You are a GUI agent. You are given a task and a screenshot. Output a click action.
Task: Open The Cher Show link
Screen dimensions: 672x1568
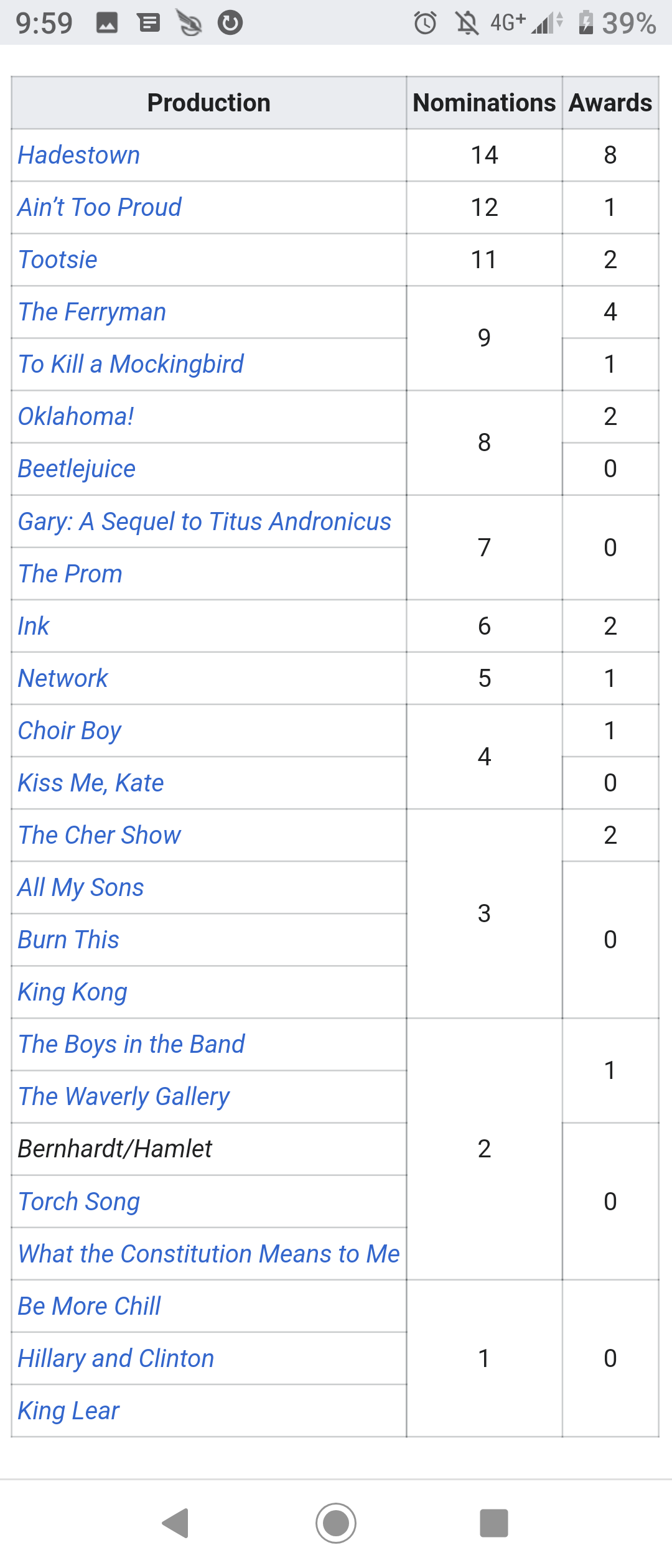click(100, 835)
